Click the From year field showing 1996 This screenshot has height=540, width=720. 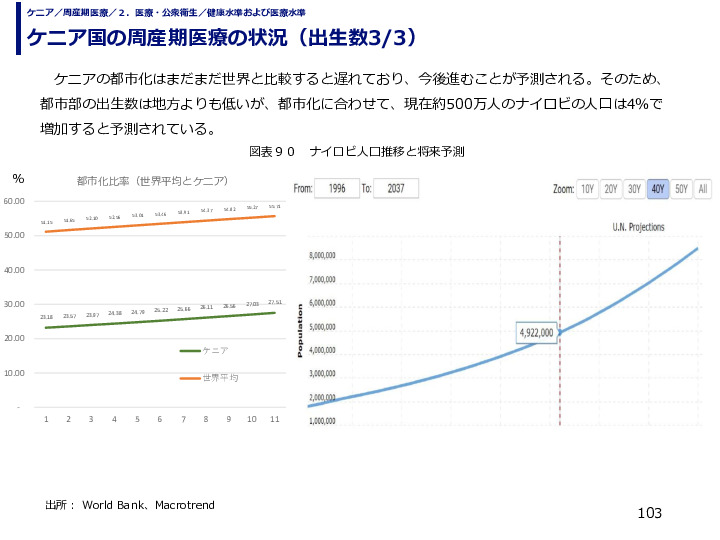click(337, 188)
